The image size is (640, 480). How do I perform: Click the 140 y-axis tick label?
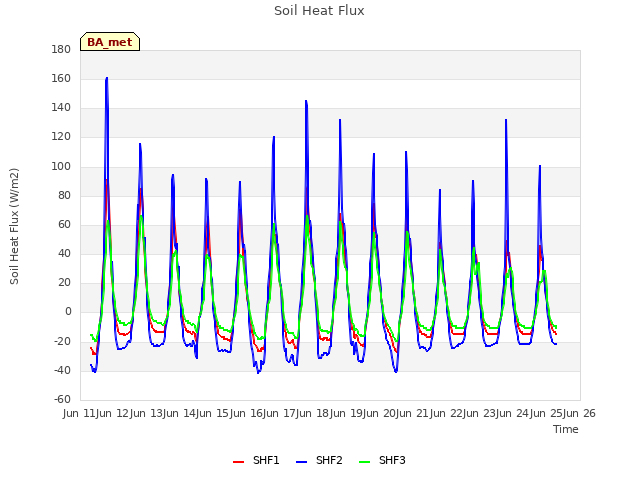click(x=61, y=108)
